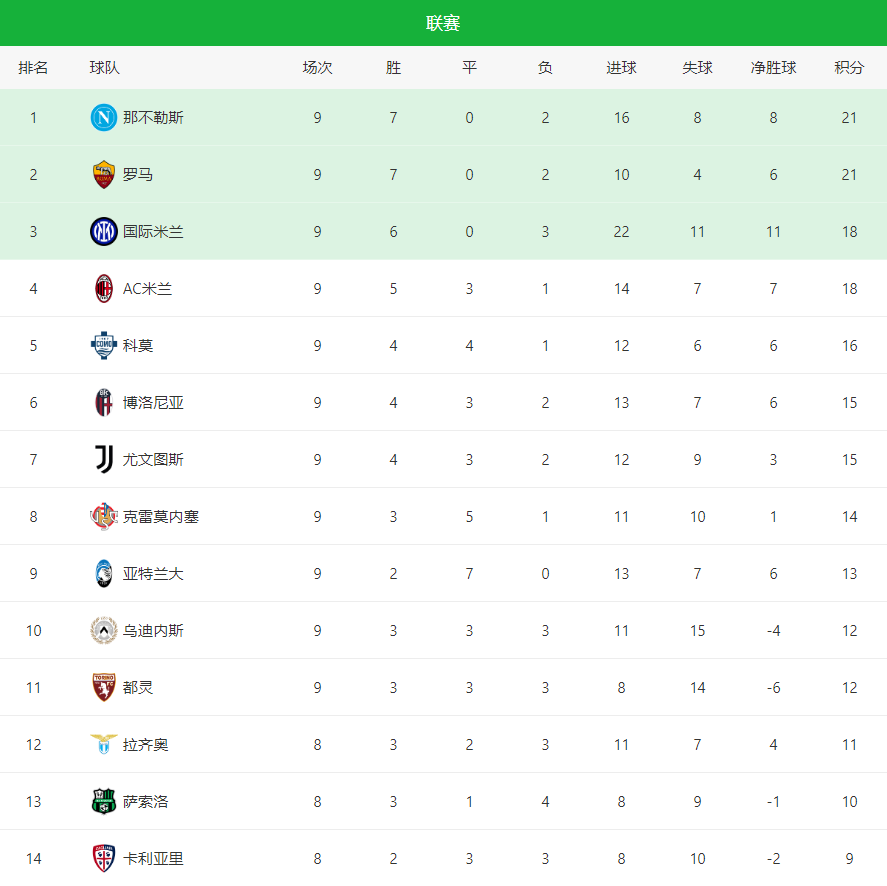Select the 联赛 tab header
The height and width of the screenshot is (886, 887).
(x=443, y=23)
